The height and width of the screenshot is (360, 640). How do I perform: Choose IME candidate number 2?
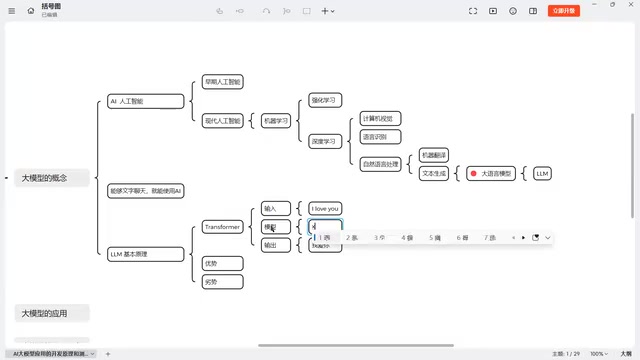(351, 238)
